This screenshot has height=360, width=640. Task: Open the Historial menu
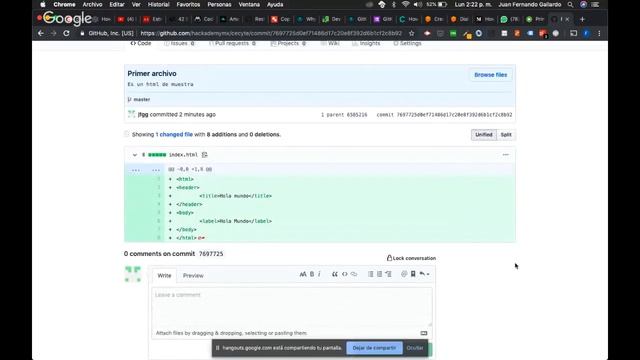point(158,4)
